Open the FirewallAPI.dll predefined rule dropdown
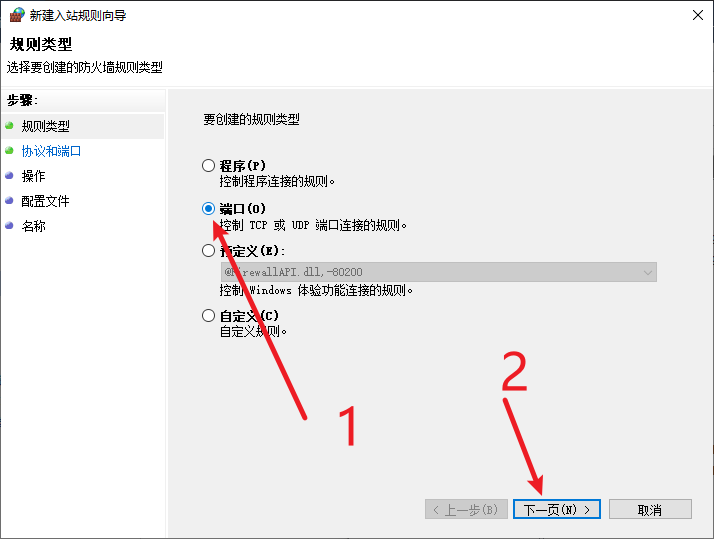The width and height of the screenshot is (714, 539). click(439, 272)
